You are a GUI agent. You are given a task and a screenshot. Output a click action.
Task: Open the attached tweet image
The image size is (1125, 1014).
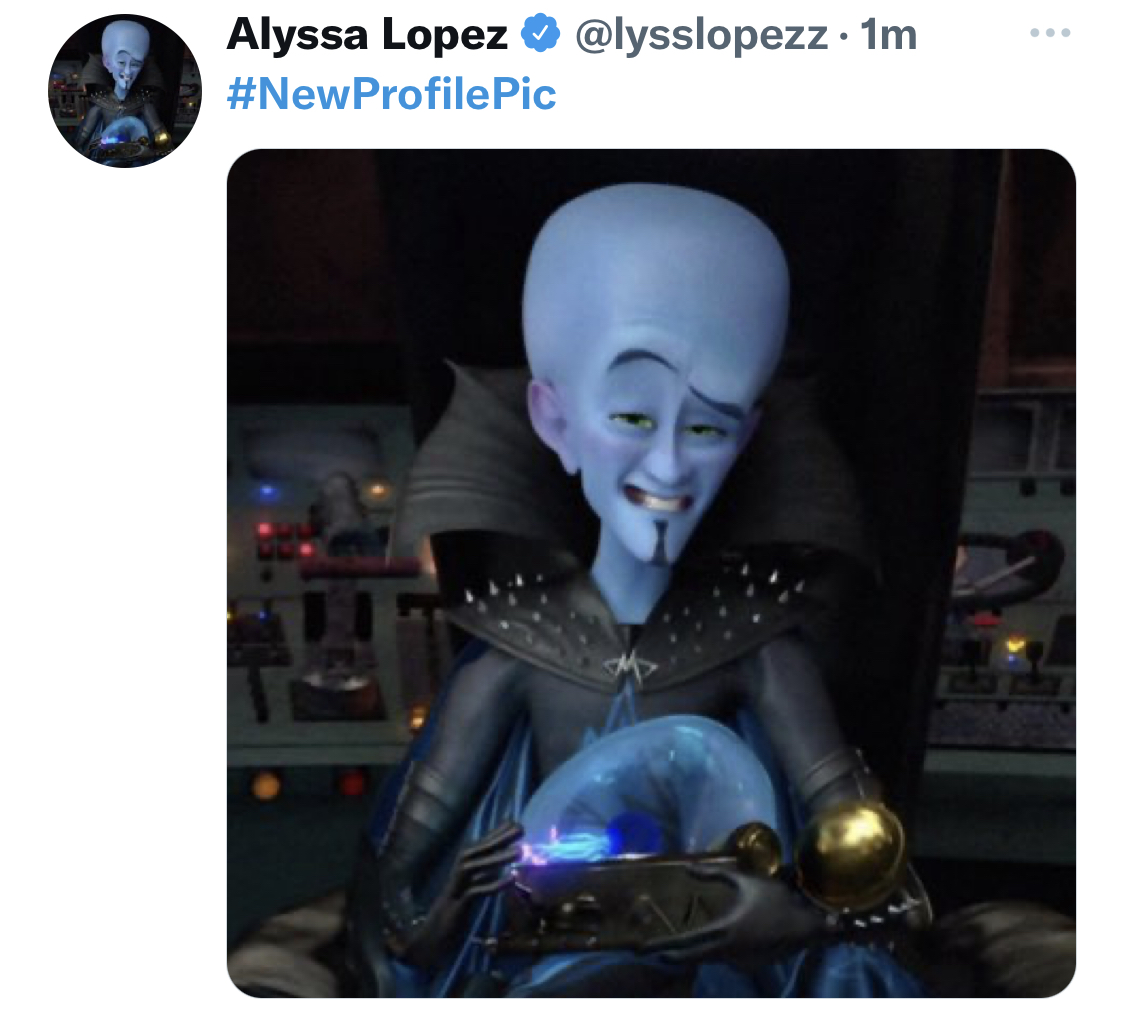[x=651, y=573]
